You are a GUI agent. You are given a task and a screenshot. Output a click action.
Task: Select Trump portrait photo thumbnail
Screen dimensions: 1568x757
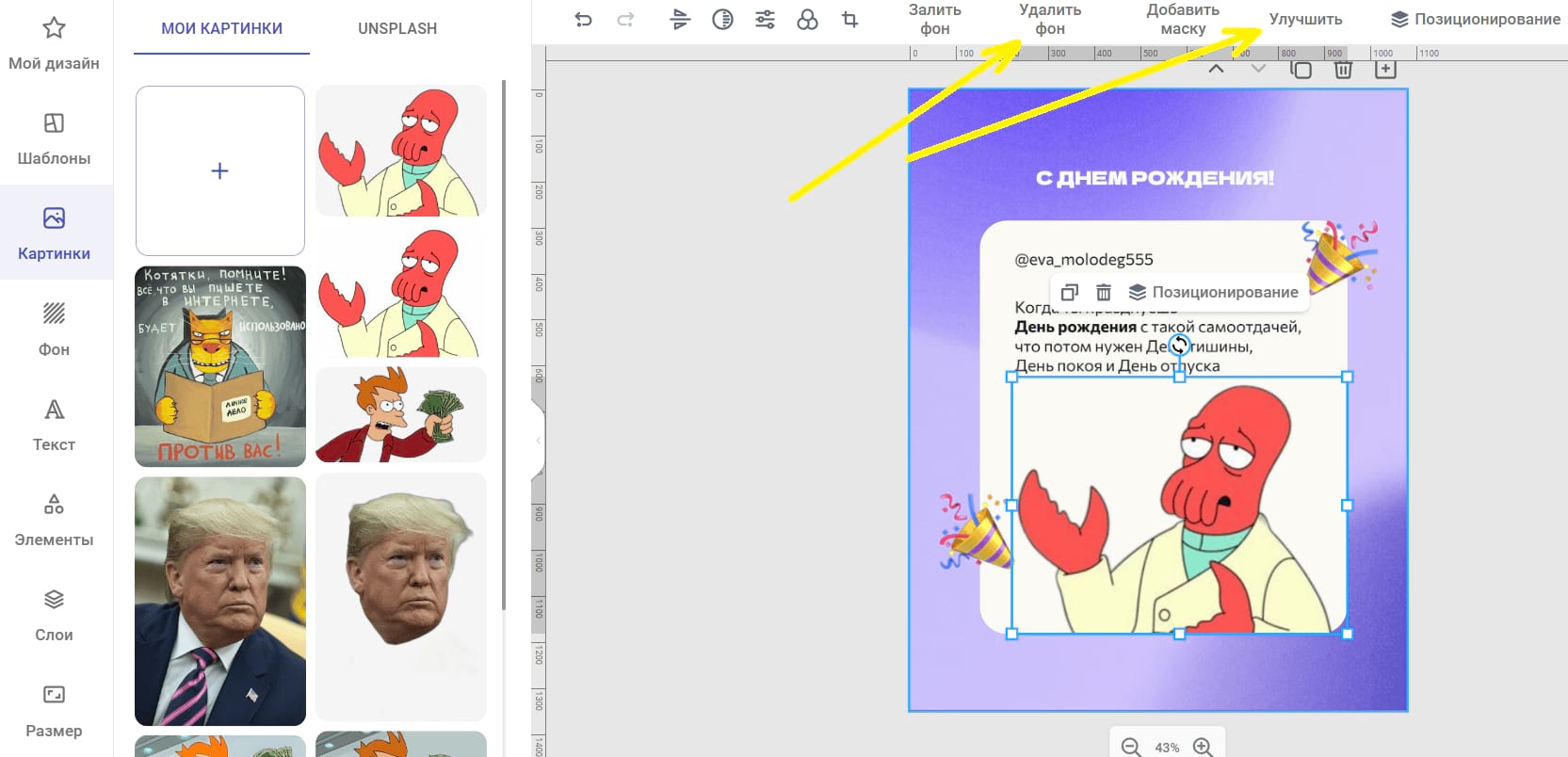tap(220, 601)
